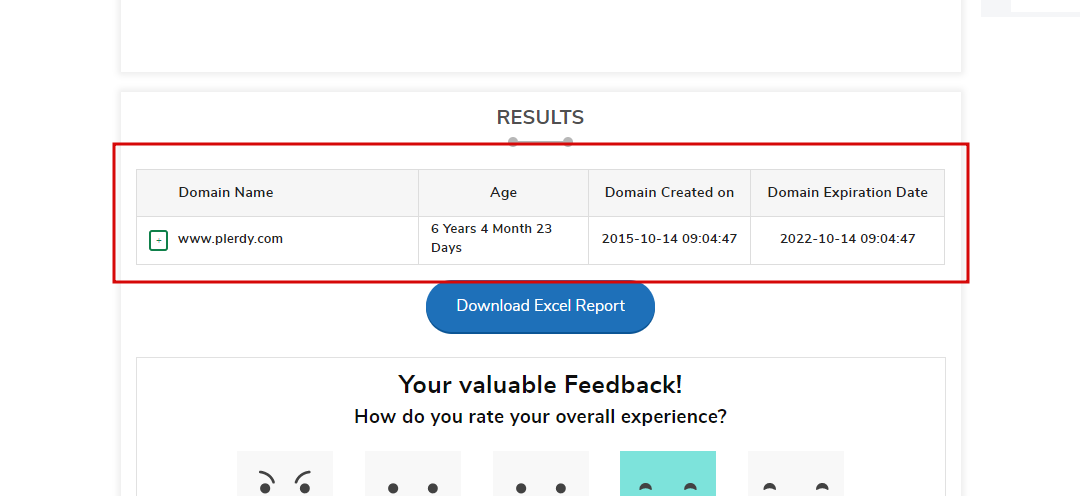
Task: Click the Your valuable Feedback! heading
Action: point(540,384)
